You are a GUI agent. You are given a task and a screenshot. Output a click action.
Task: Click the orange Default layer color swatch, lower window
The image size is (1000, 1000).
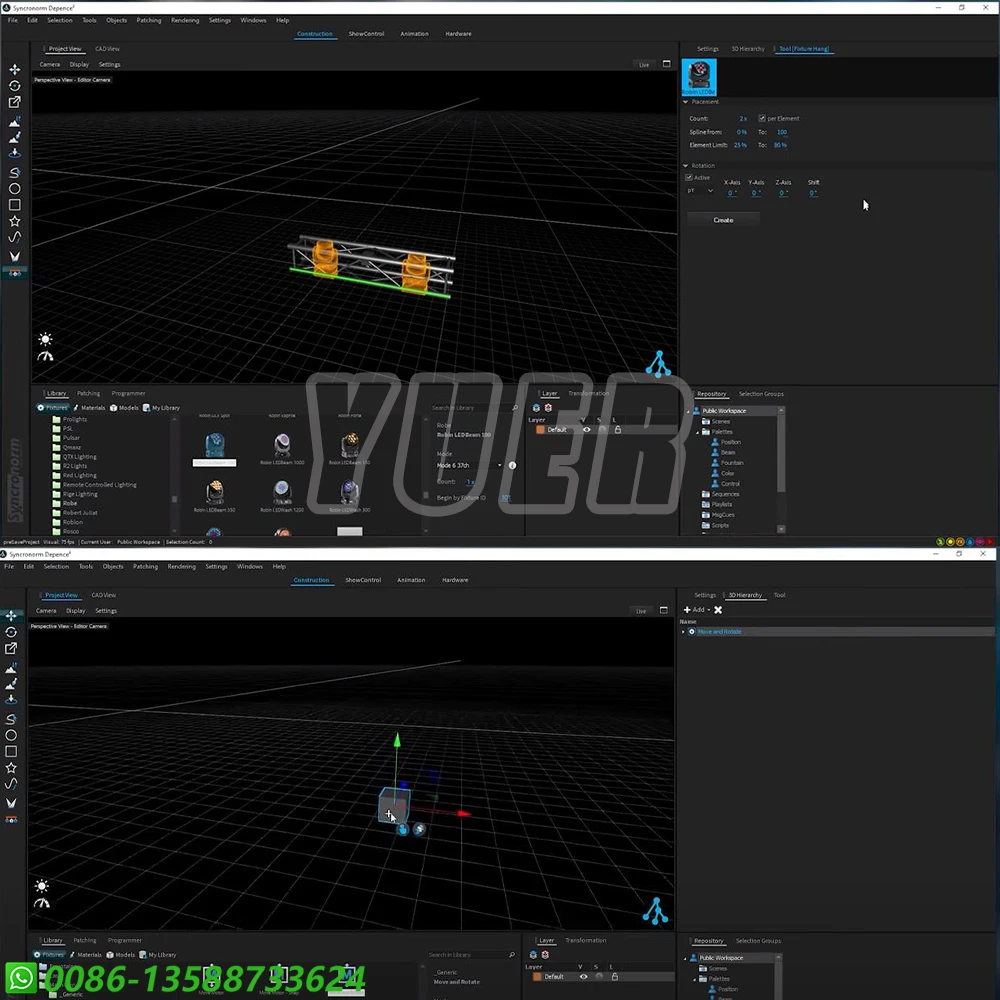point(537,976)
